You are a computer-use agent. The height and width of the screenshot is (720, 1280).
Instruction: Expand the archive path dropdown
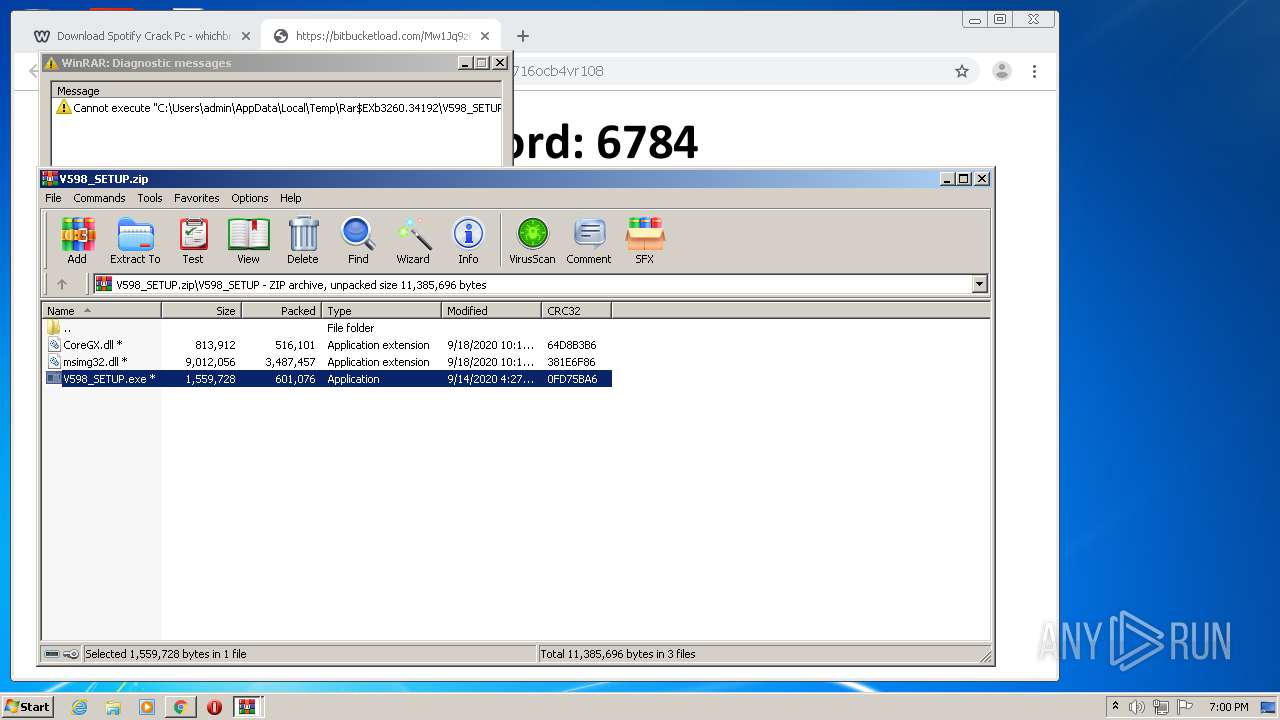[979, 284]
